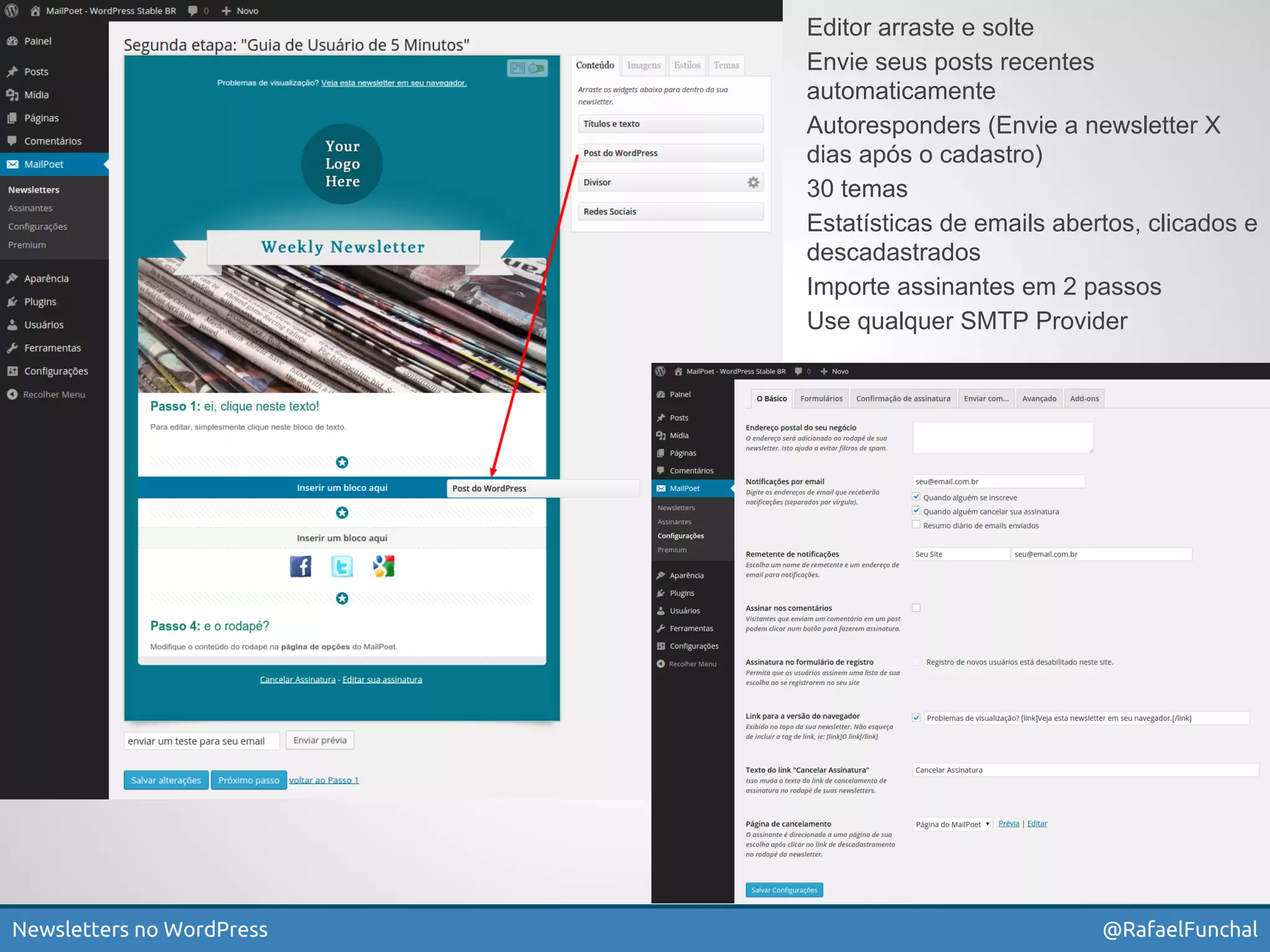
Task: Click 'Enviar prévia' button
Action: pyautogui.click(x=320, y=740)
